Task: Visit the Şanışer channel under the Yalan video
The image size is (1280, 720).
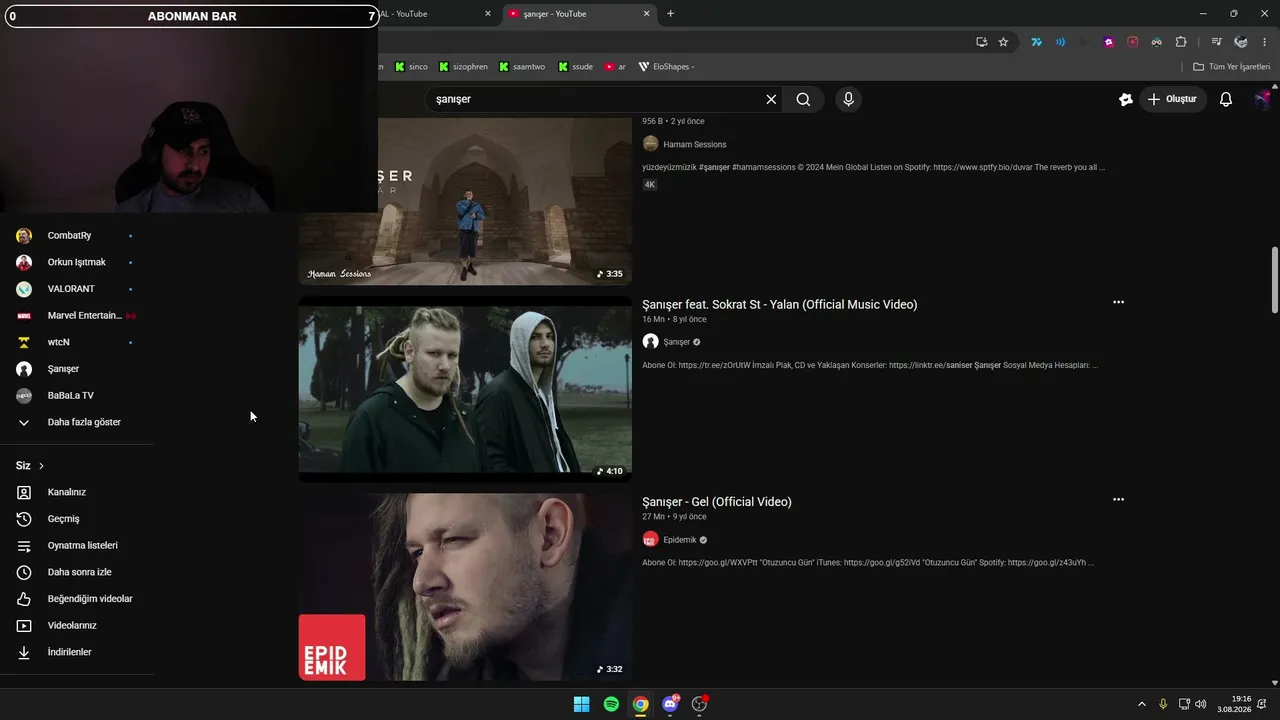Action: pyautogui.click(x=676, y=342)
